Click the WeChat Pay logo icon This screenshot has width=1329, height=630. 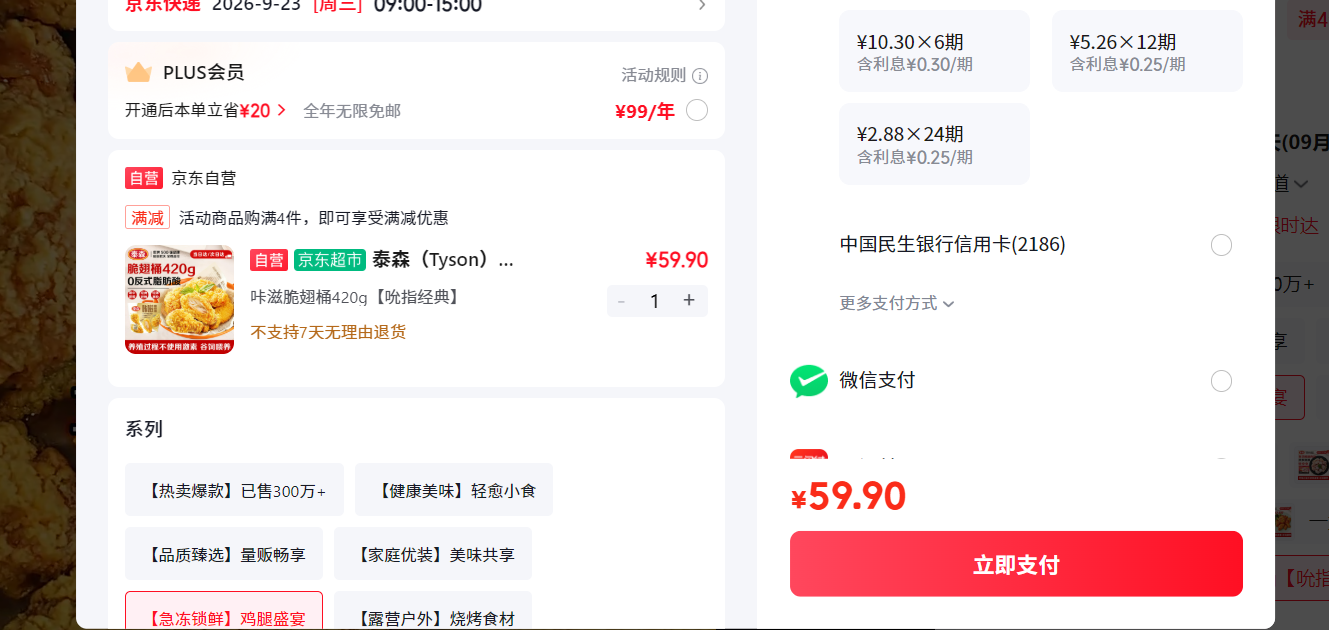click(809, 381)
